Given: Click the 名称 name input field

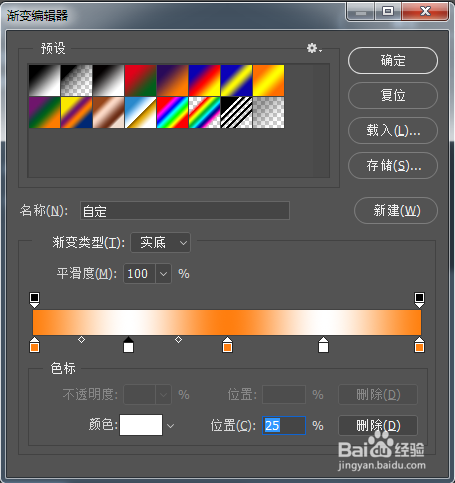Looking at the screenshot, I should pos(185,211).
